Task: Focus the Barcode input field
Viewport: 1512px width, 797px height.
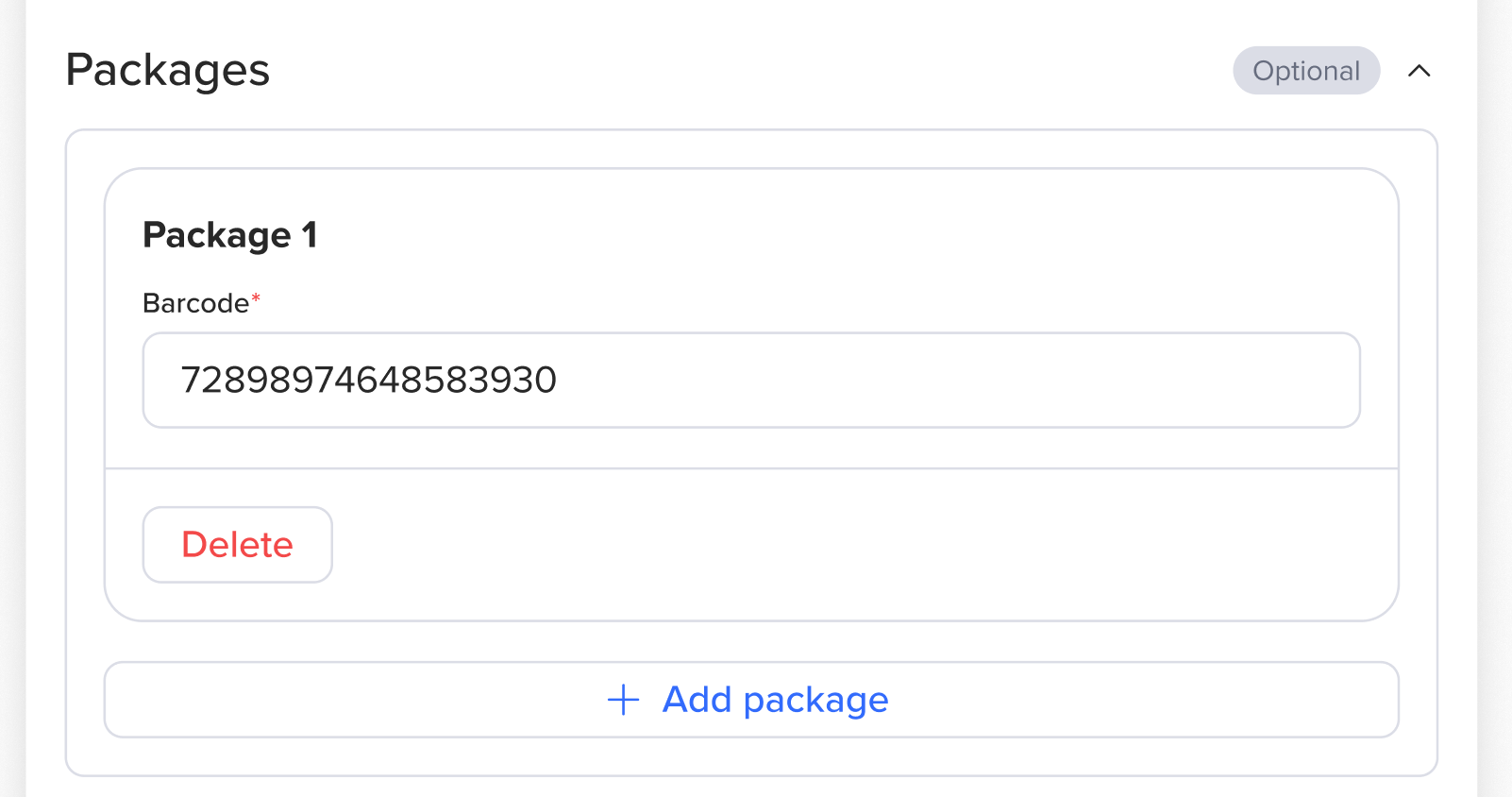Action: 750,380
